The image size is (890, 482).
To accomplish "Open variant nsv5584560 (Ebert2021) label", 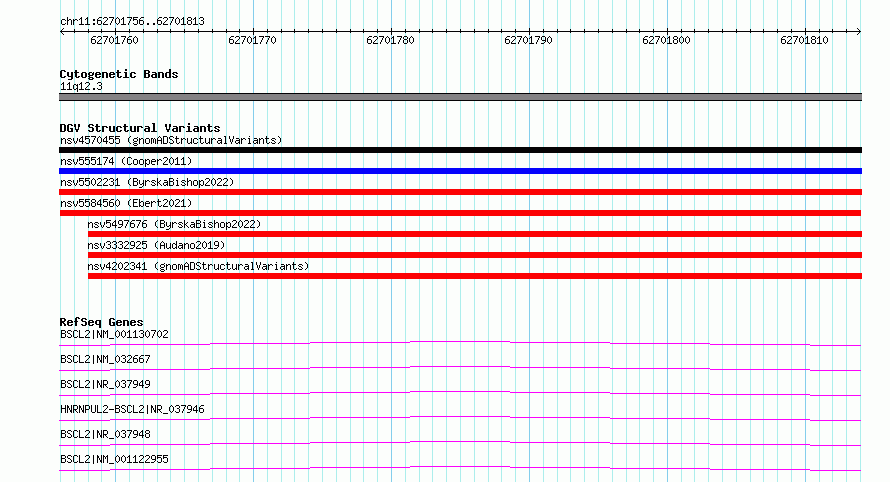I will tap(126, 203).
